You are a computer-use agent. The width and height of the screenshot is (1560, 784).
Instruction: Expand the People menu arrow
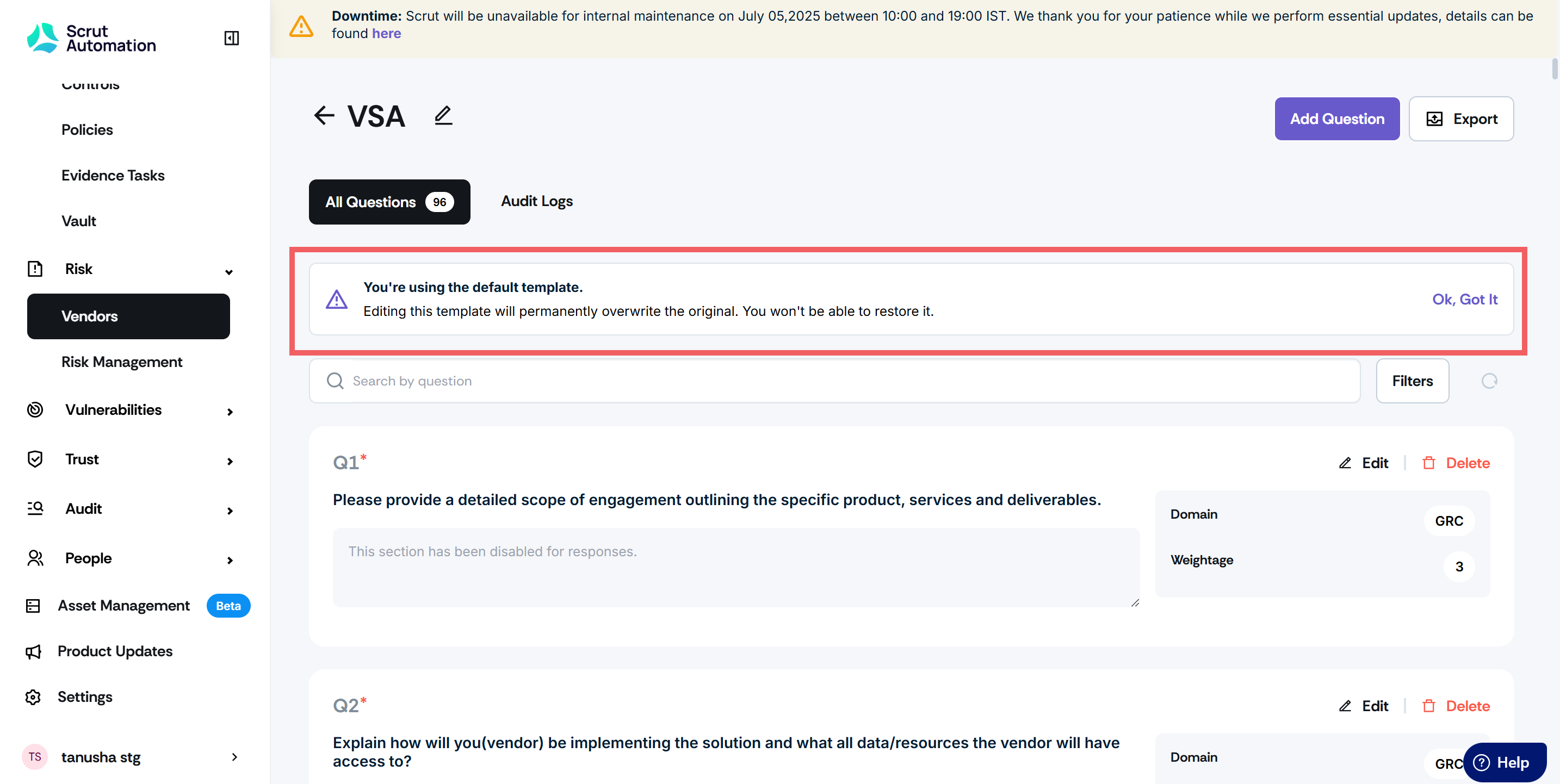(230, 561)
